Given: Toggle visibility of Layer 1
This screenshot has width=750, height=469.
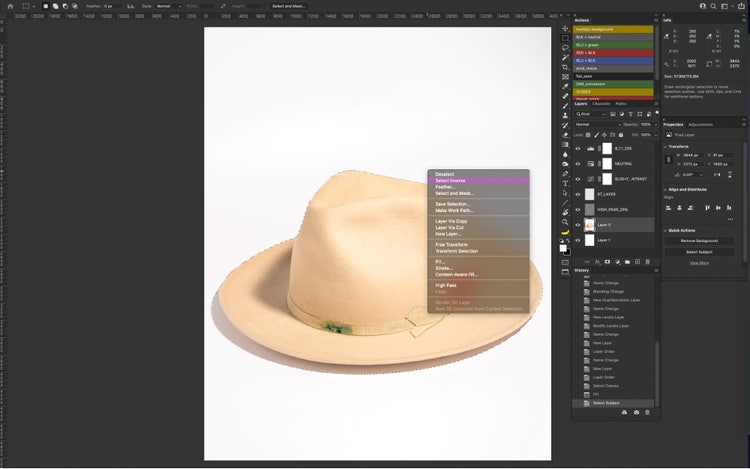Looking at the screenshot, I should tap(578, 240).
